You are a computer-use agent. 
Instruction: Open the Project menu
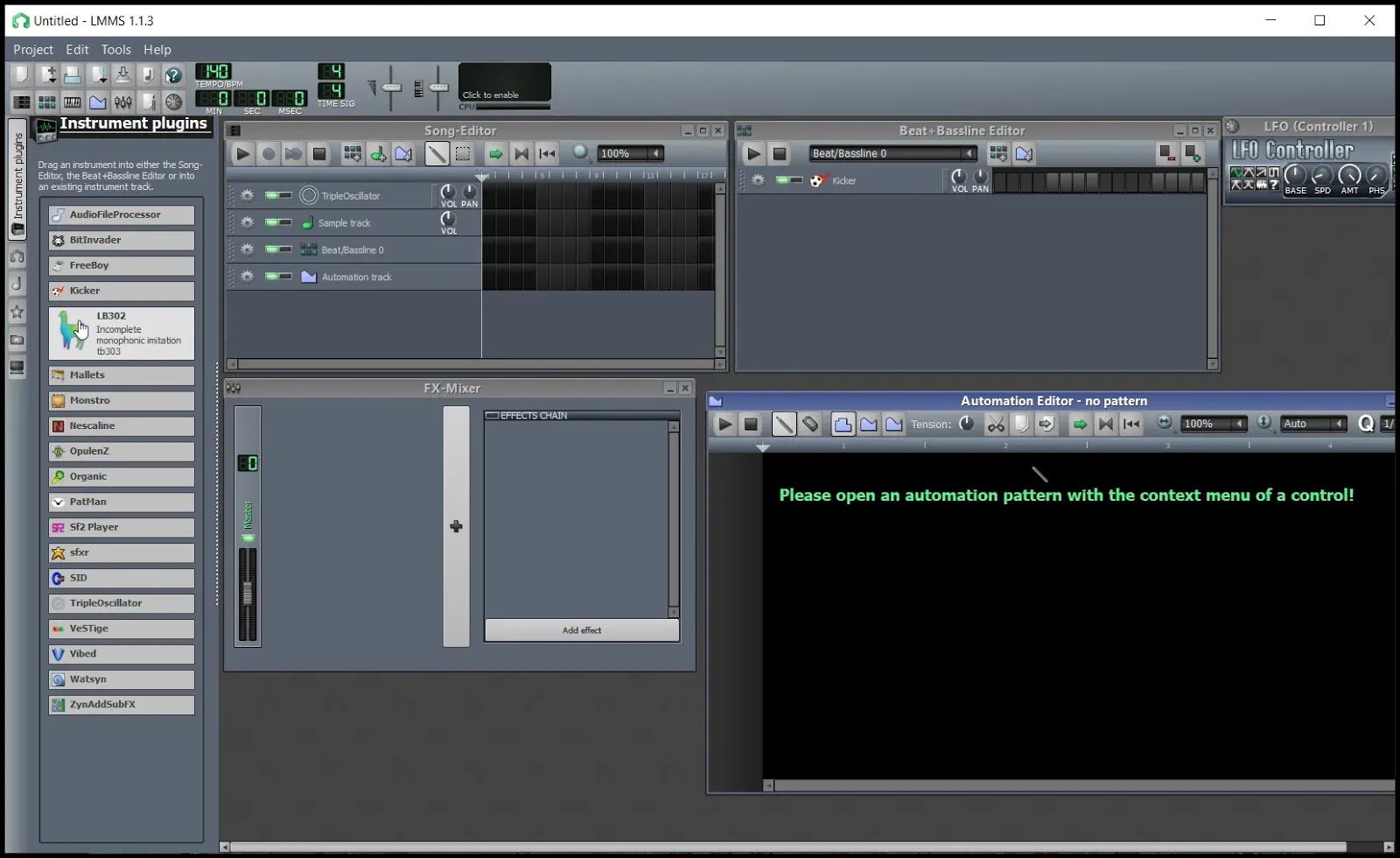(33, 50)
